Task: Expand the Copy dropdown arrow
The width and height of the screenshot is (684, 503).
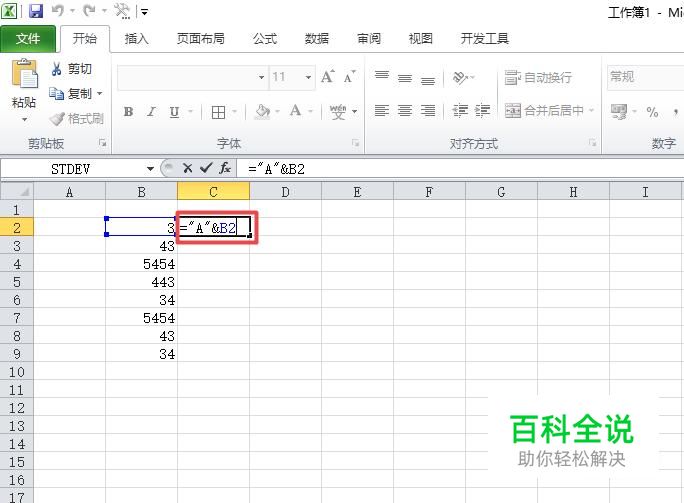Action: click(x=99, y=93)
